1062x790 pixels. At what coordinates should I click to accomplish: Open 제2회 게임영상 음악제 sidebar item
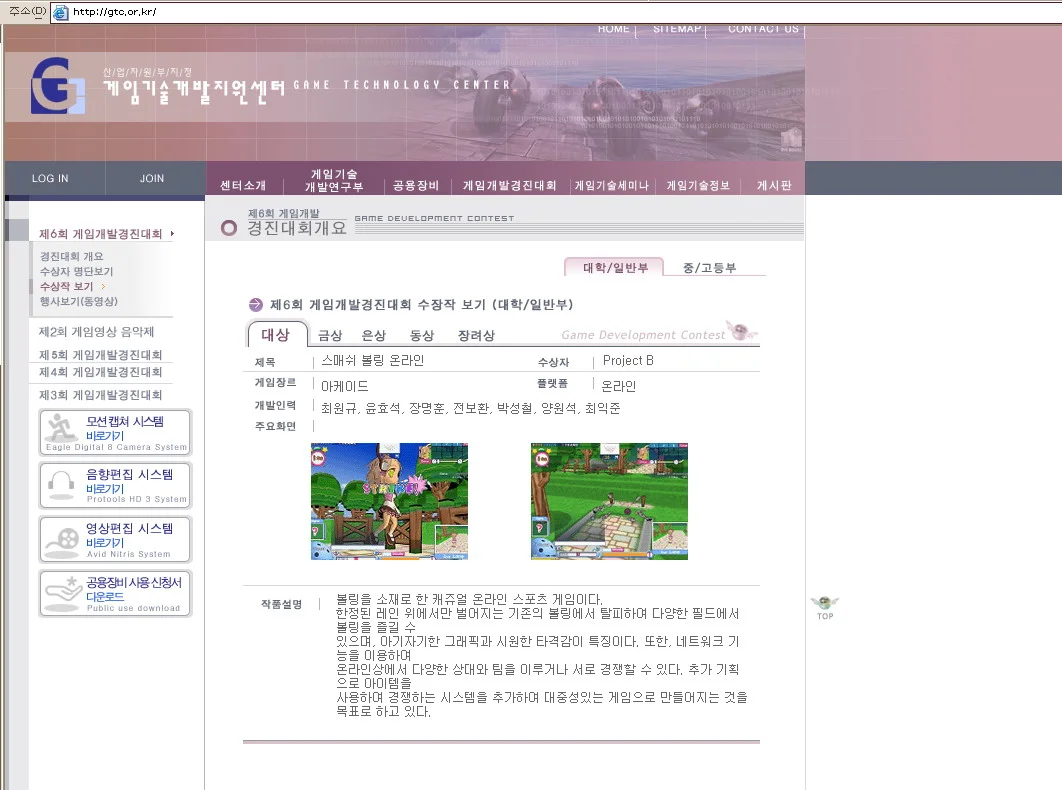pos(96,331)
